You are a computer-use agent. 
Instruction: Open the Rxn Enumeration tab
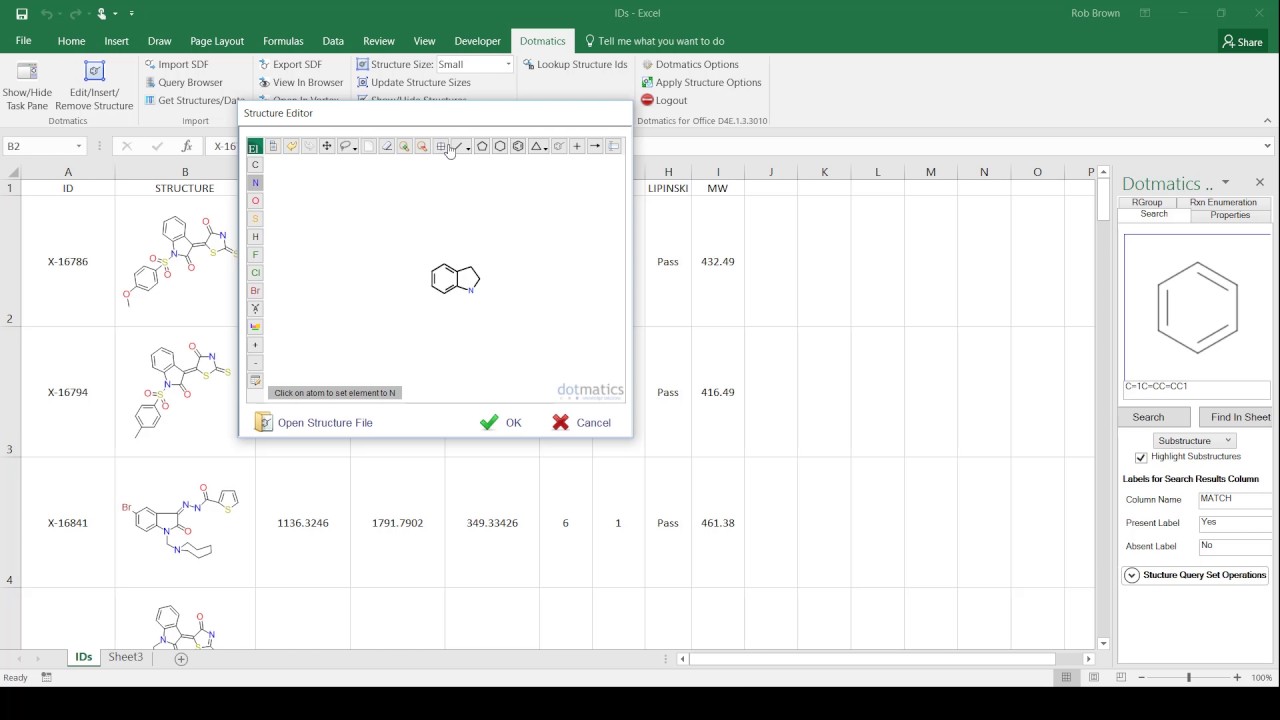pos(1223,202)
